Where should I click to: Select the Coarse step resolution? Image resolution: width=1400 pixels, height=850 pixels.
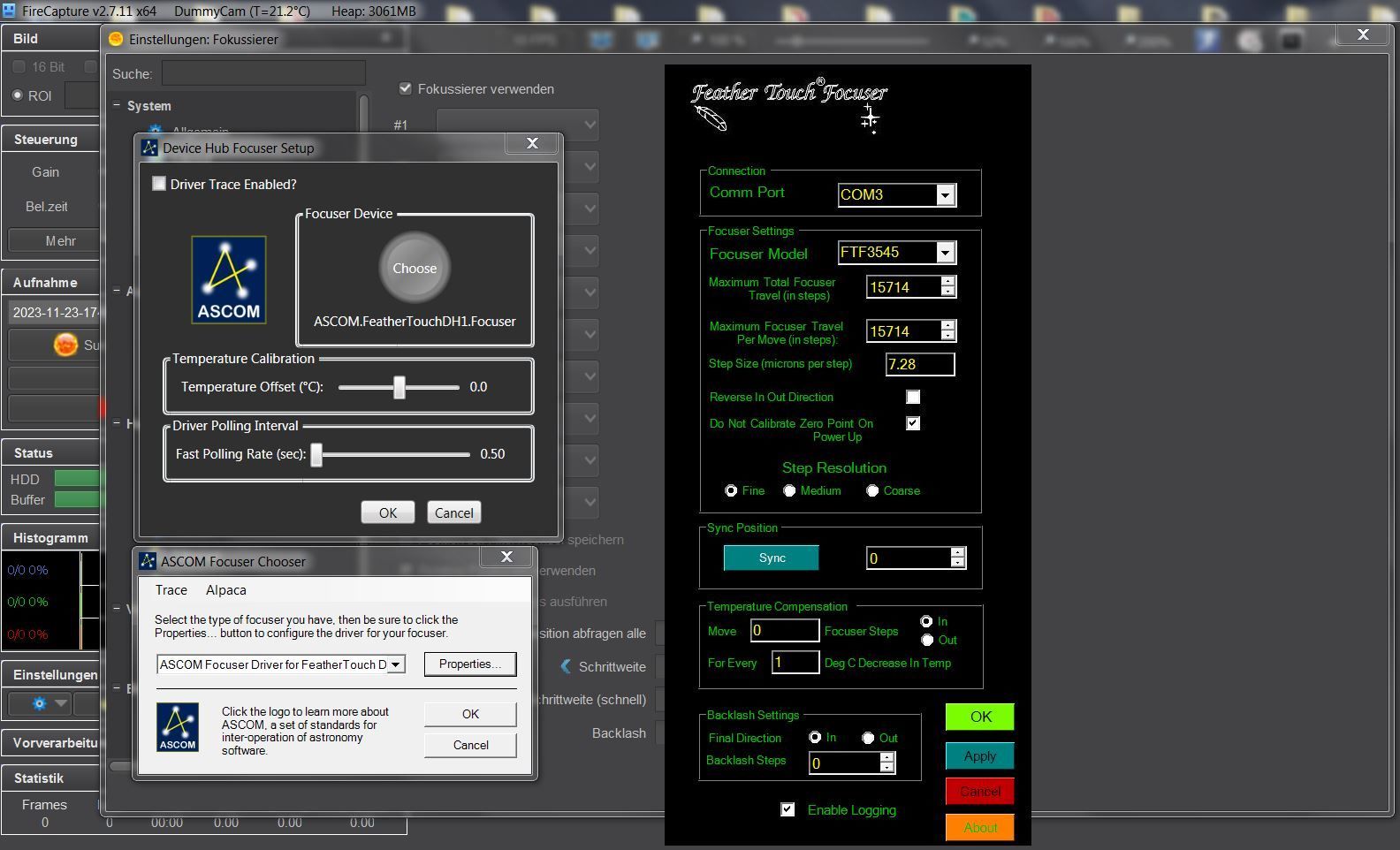click(872, 490)
